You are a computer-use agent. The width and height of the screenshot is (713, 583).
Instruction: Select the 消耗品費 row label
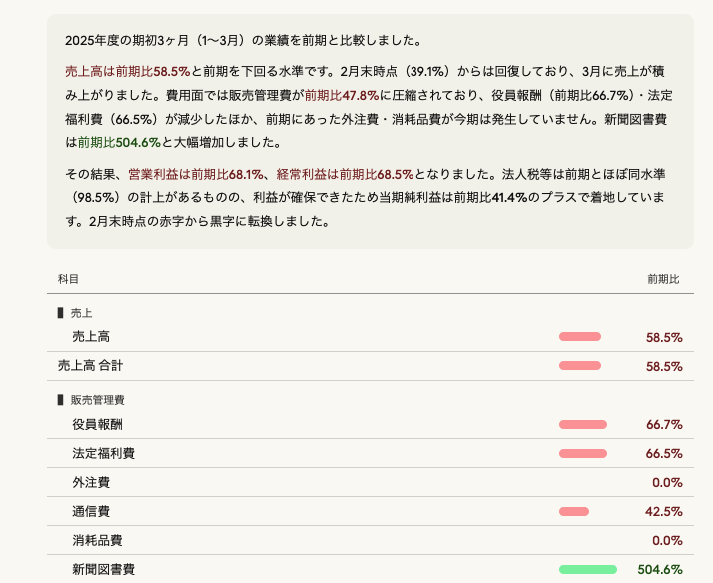[97, 541]
